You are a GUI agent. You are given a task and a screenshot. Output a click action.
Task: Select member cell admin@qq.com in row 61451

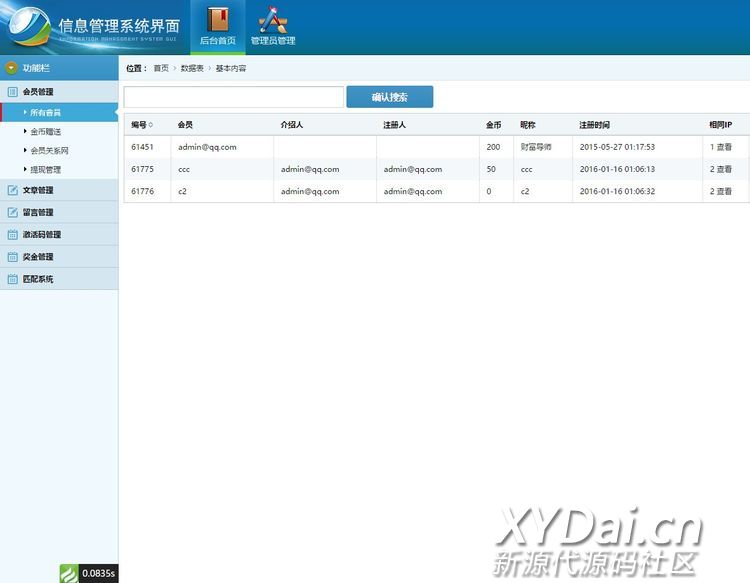[207, 147]
